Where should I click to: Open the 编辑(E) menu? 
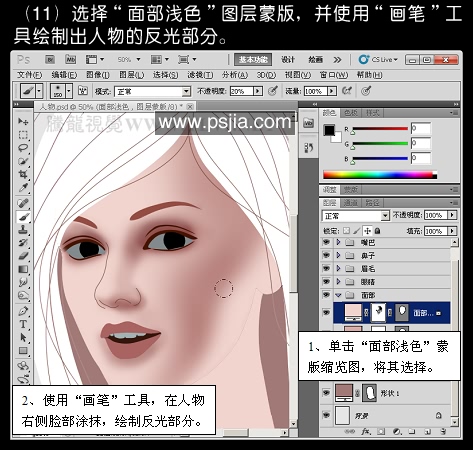pos(64,75)
